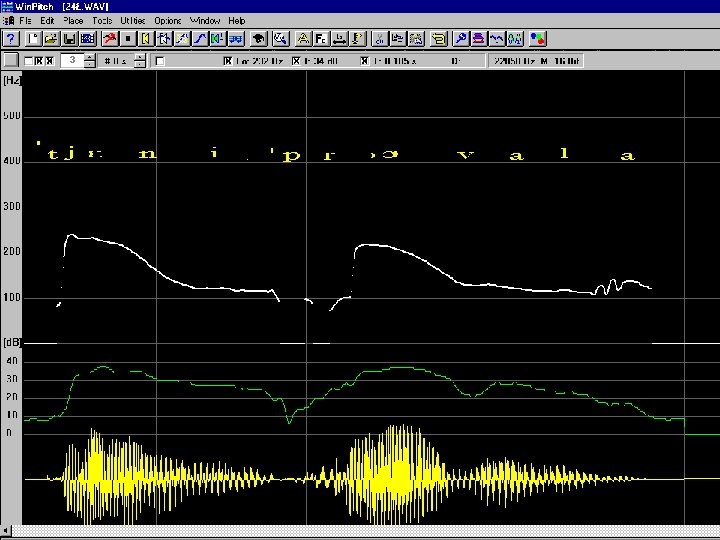Click the yellow 'n' phonetic label

(147, 154)
